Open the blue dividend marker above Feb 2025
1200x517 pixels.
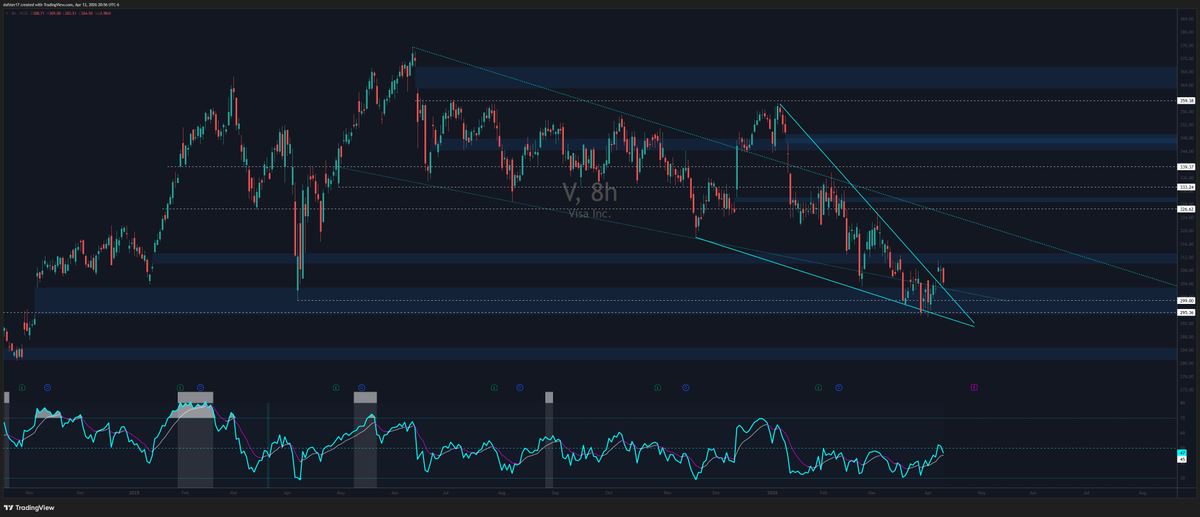coord(200,386)
